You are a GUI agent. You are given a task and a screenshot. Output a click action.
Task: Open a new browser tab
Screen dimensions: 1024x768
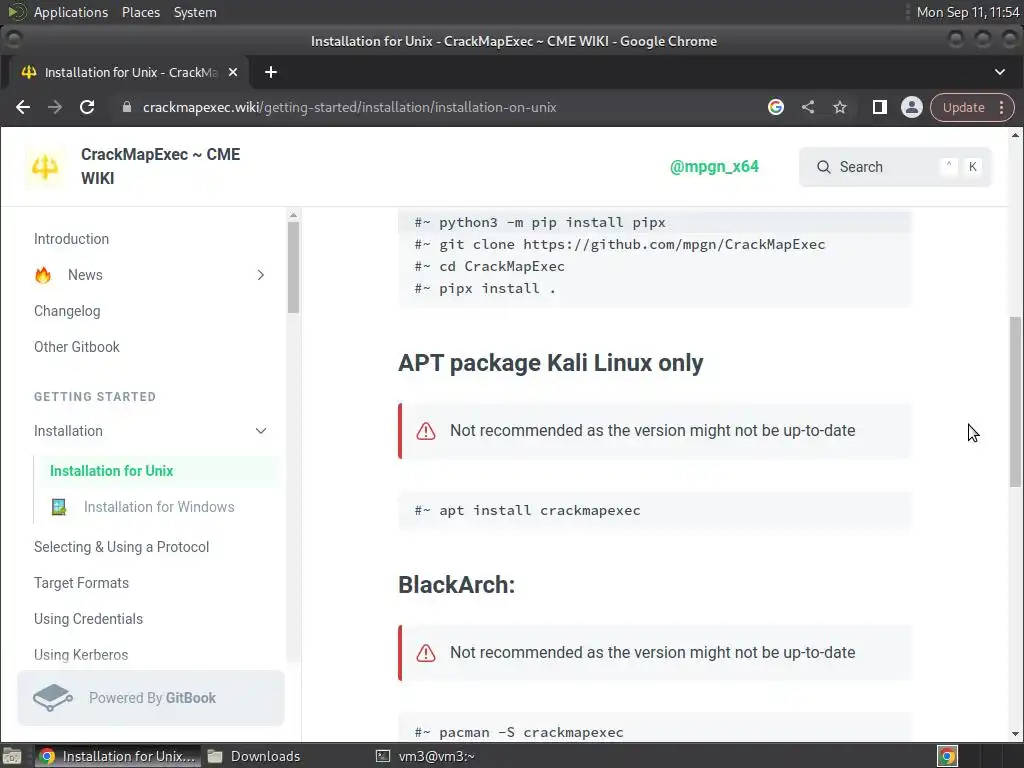(271, 72)
